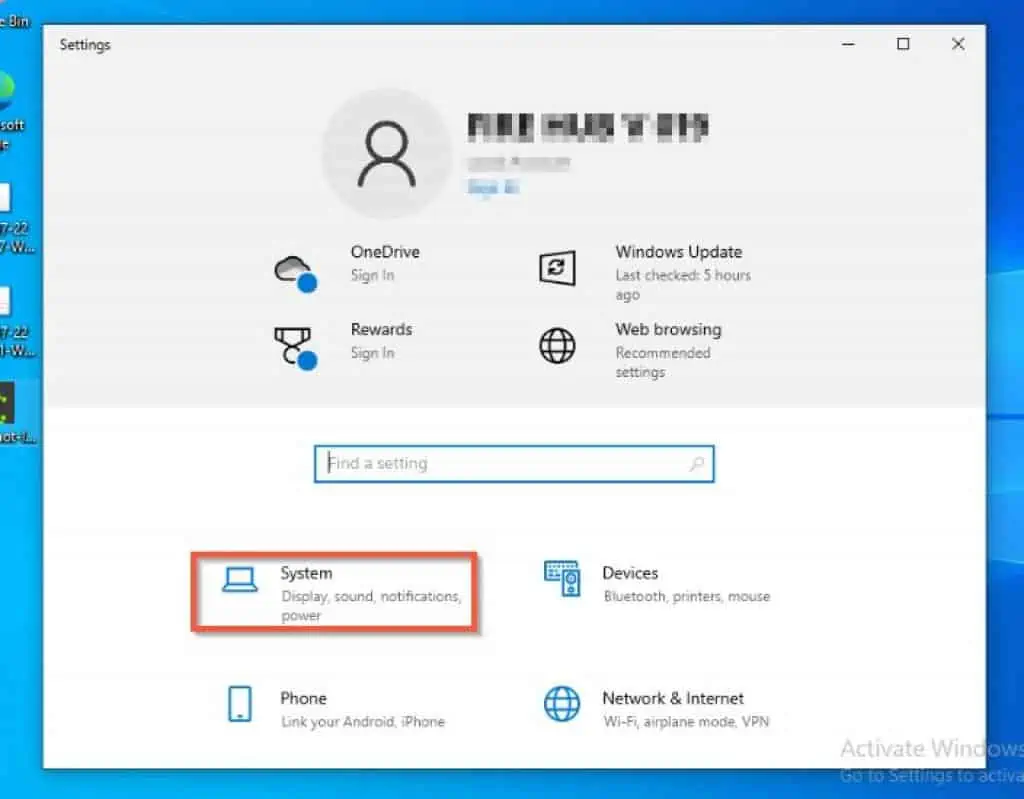Click the Windows Update sync icon
1024x799 pixels.
click(x=557, y=268)
